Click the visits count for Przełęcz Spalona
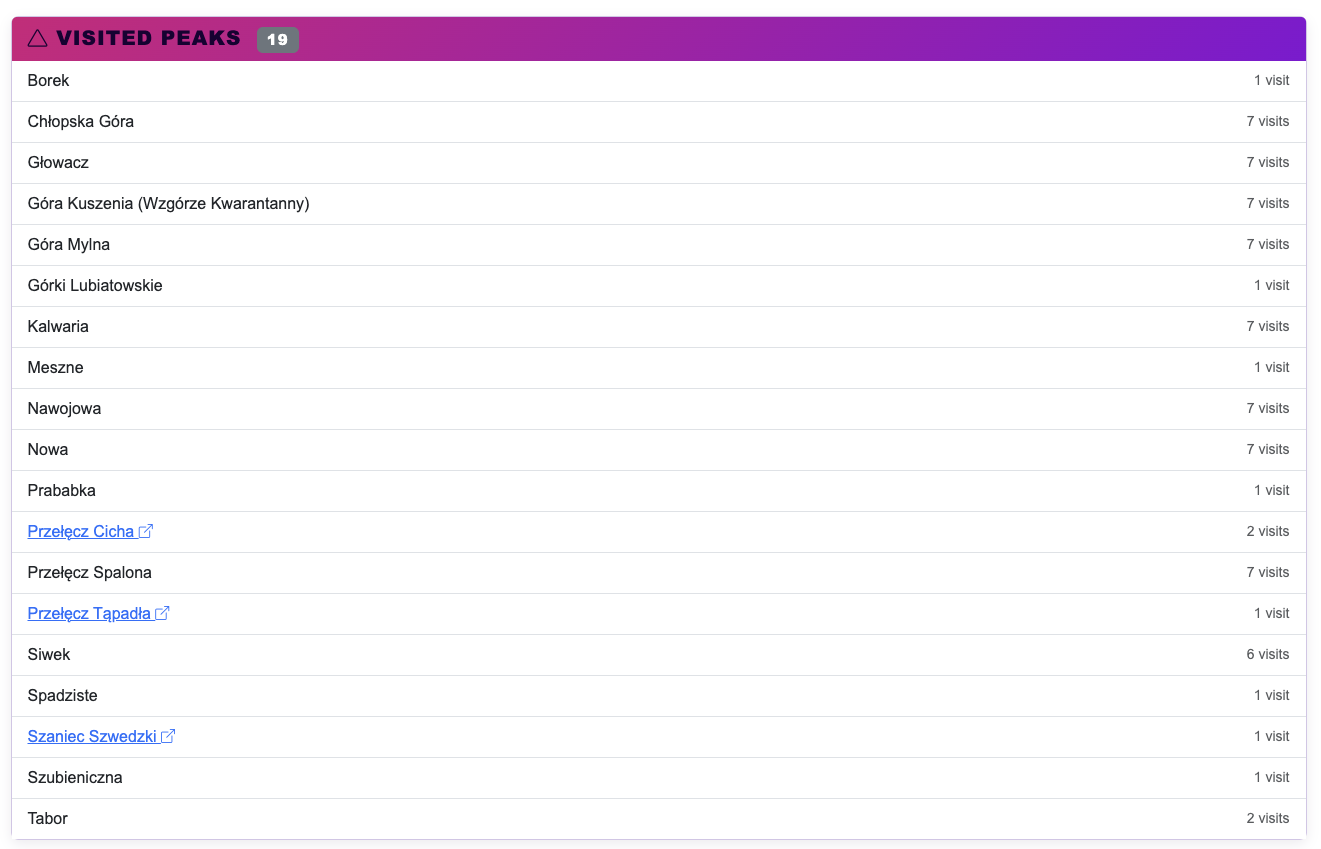The image size is (1321, 849). 1268,572
